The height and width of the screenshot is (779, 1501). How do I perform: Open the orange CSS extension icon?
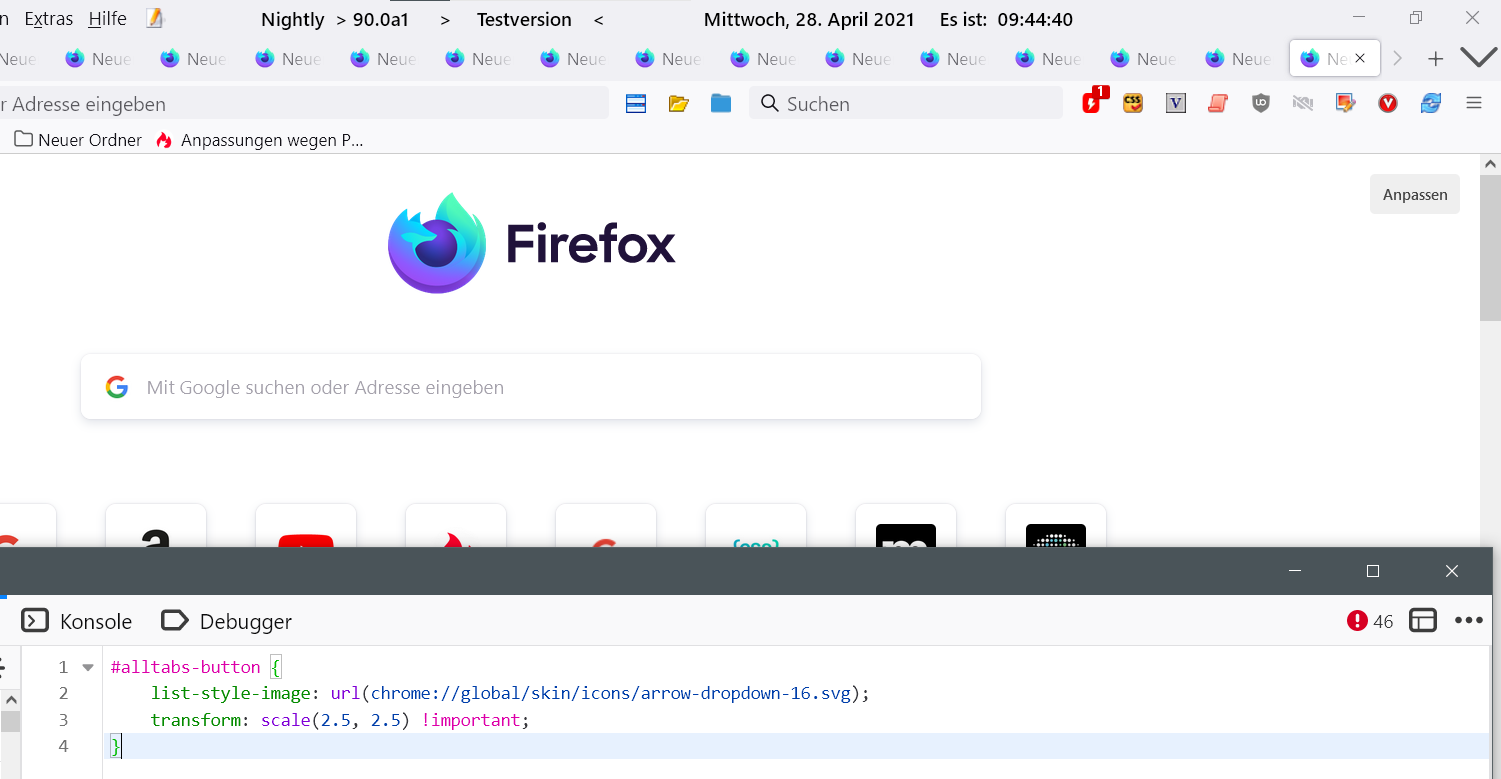tap(1133, 102)
